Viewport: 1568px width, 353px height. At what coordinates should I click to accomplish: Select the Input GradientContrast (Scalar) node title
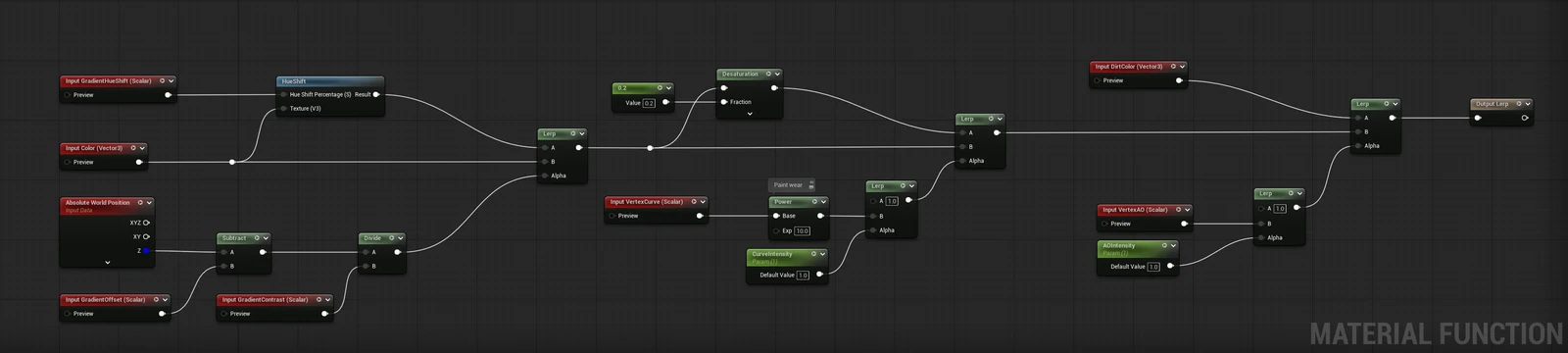265,300
